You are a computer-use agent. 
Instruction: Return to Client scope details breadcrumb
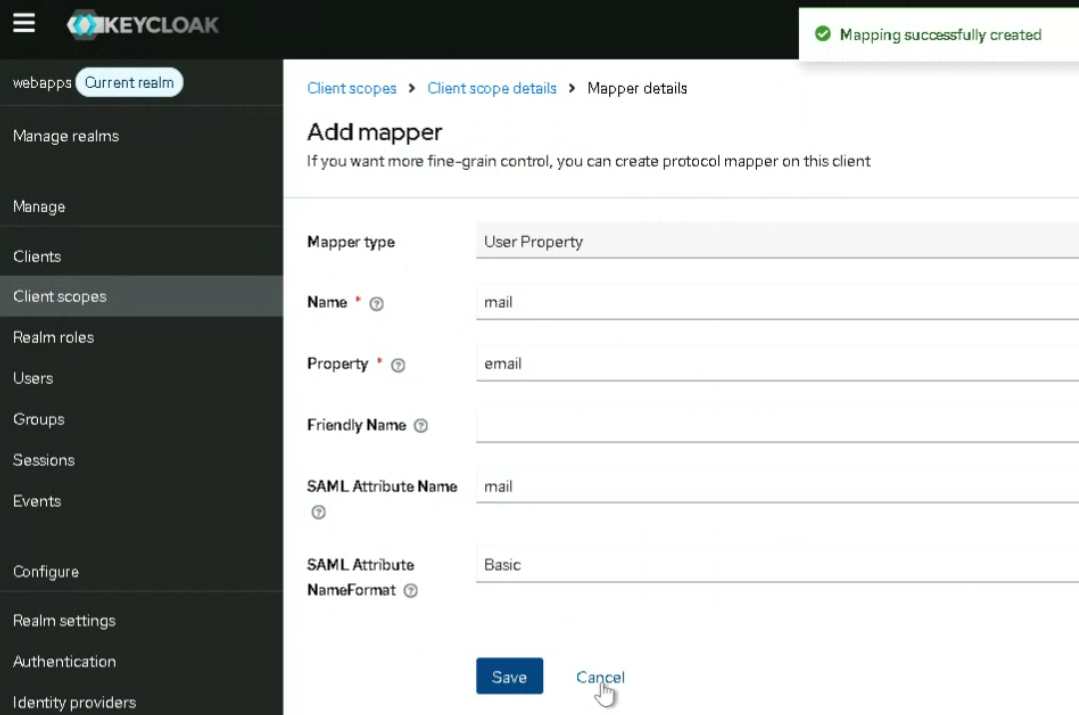pyautogui.click(x=492, y=88)
